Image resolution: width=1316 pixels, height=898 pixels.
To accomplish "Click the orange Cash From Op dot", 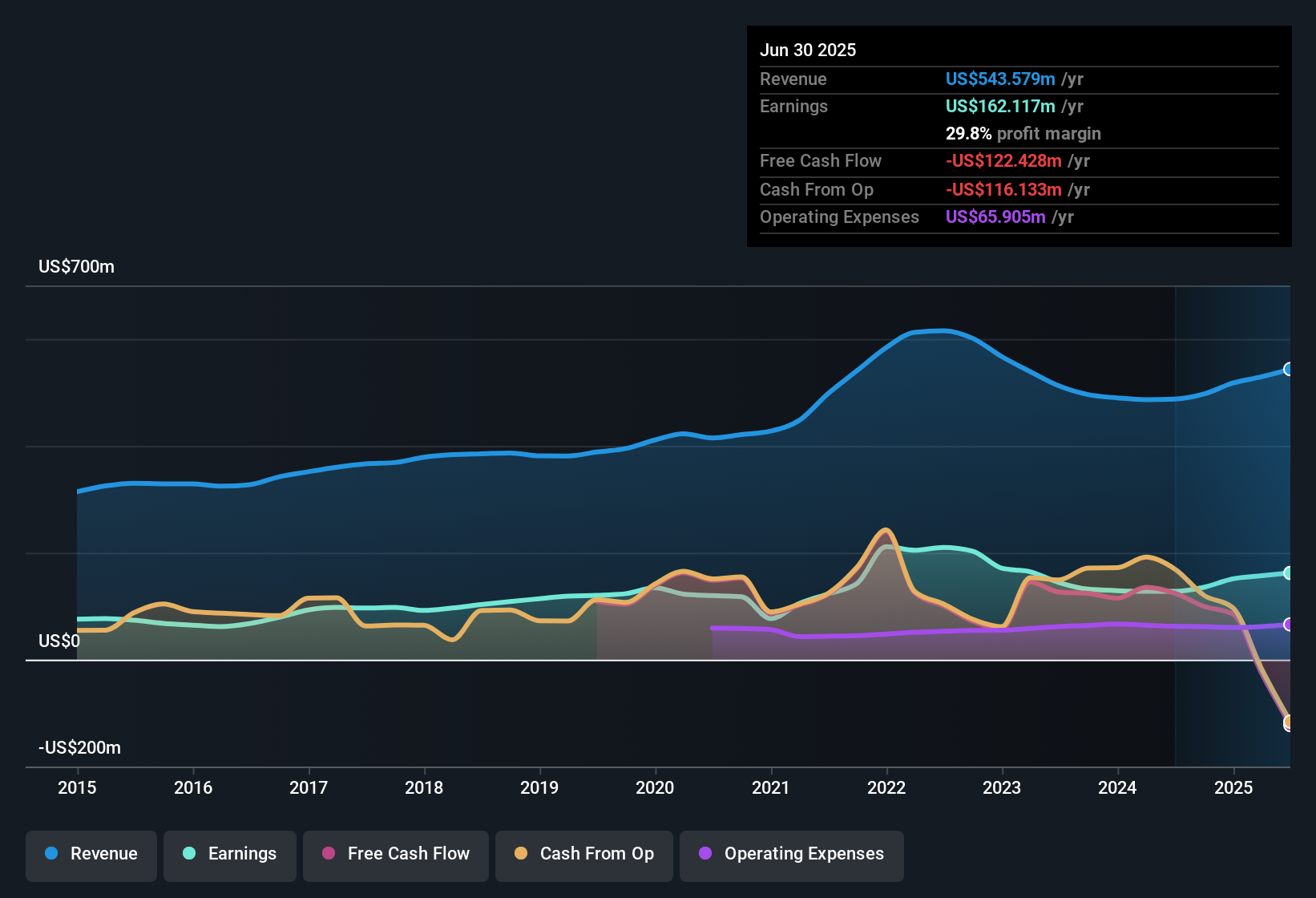I will tap(521, 854).
